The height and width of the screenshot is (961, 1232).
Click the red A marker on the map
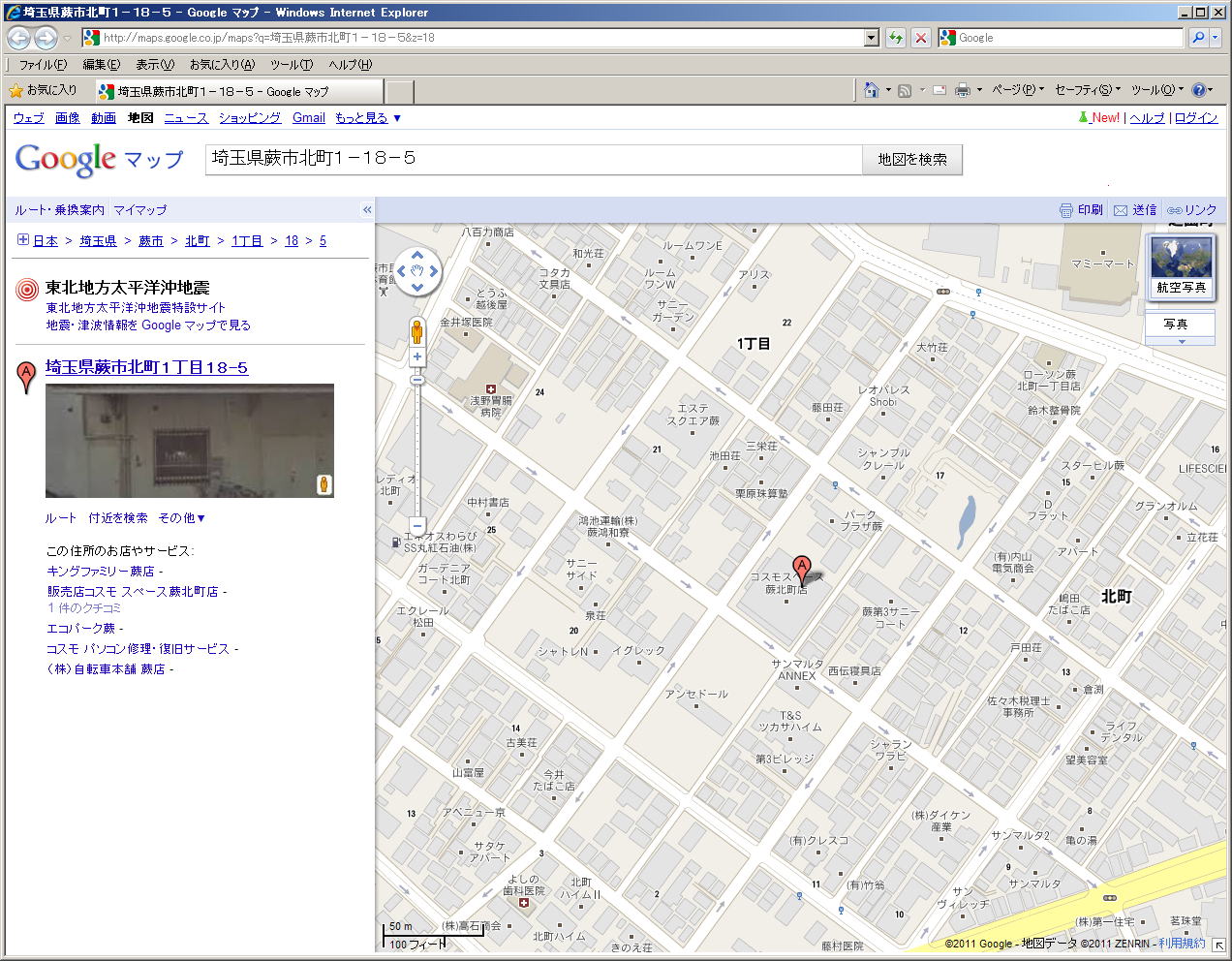coord(801,569)
